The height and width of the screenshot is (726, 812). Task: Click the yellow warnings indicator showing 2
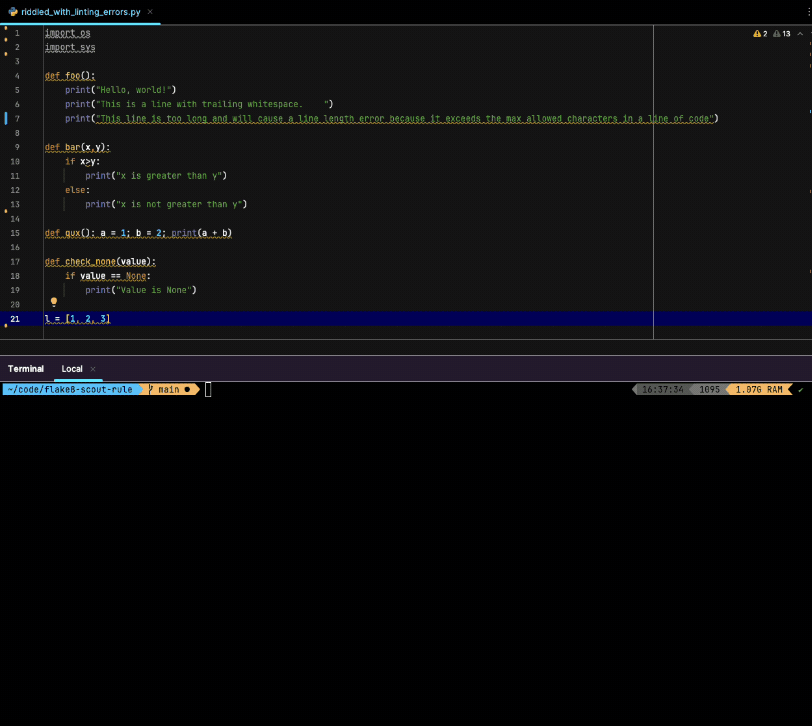[760, 34]
